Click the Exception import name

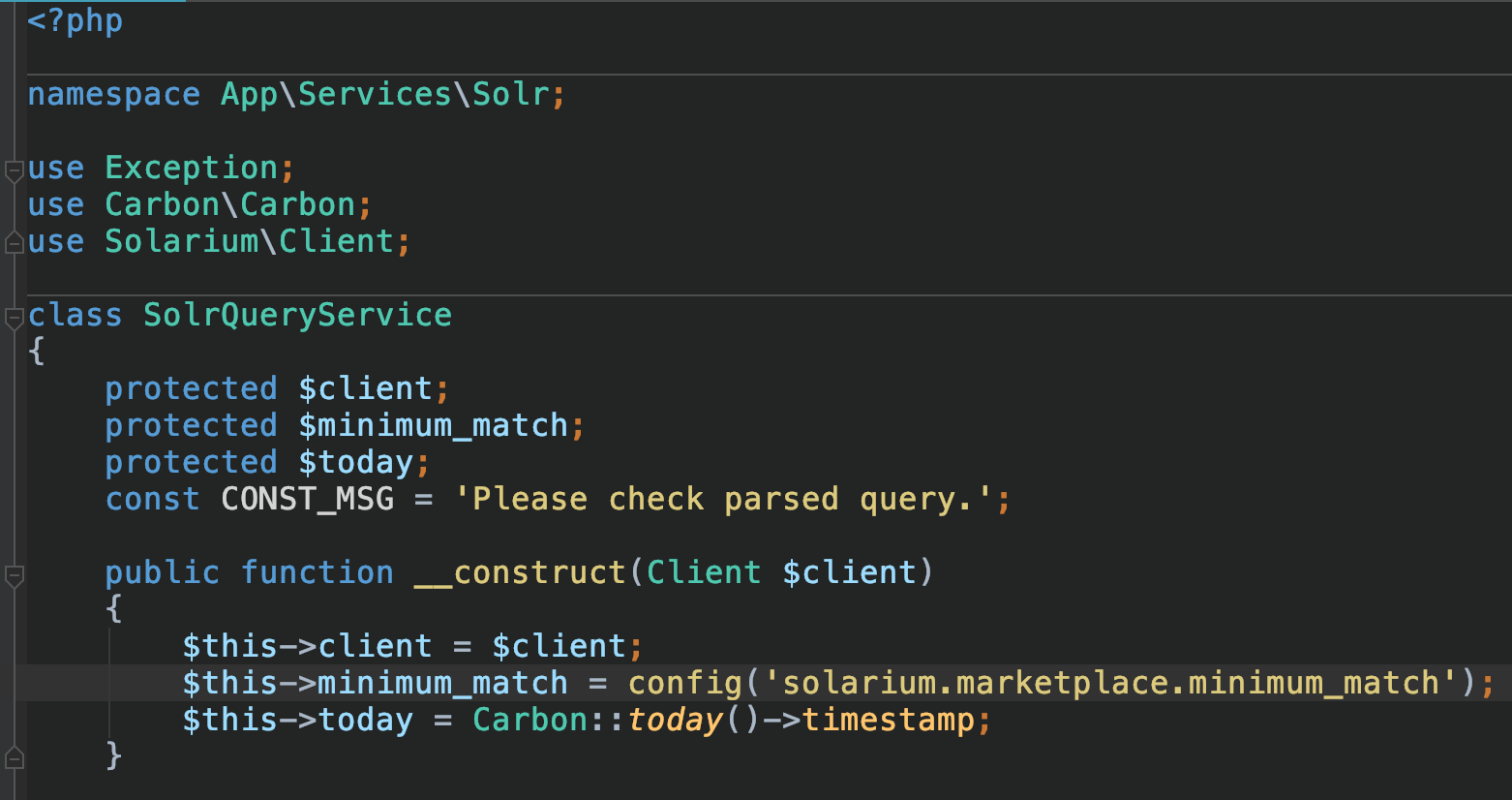pyautogui.click(x=191, y=169)
